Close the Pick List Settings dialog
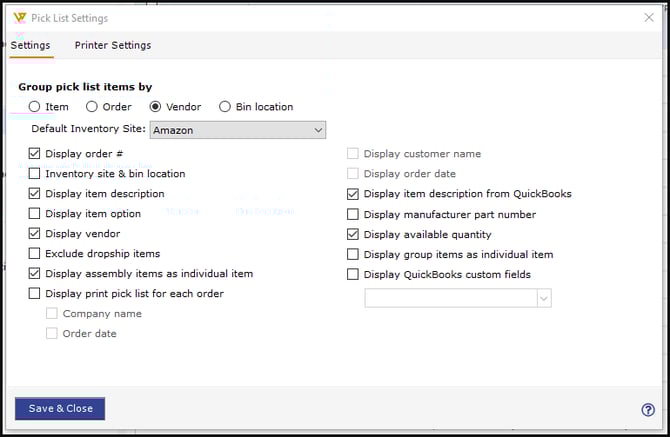 tap(649, 17)
